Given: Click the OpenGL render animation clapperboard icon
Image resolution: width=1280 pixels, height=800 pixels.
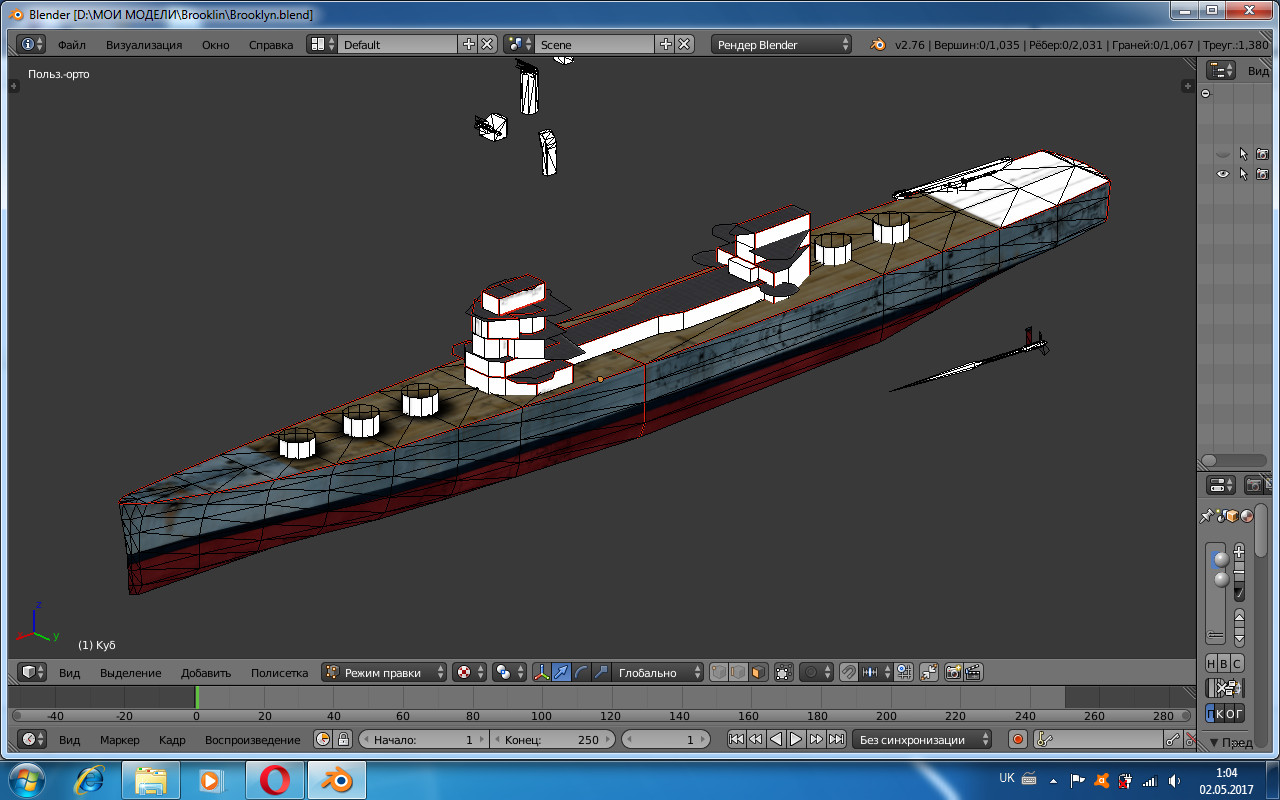Looking at the screenshot, I should (972, 673).
